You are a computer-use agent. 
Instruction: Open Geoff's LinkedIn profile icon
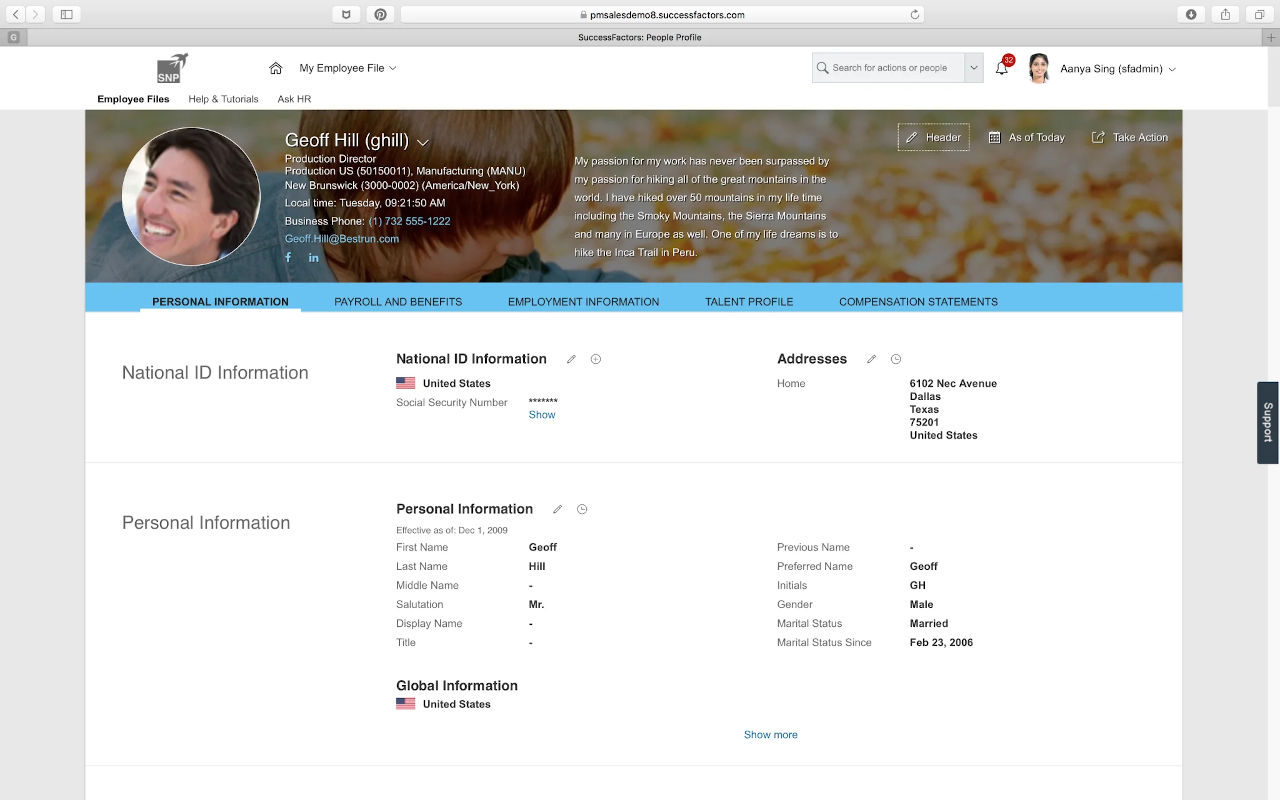point(313,257)
